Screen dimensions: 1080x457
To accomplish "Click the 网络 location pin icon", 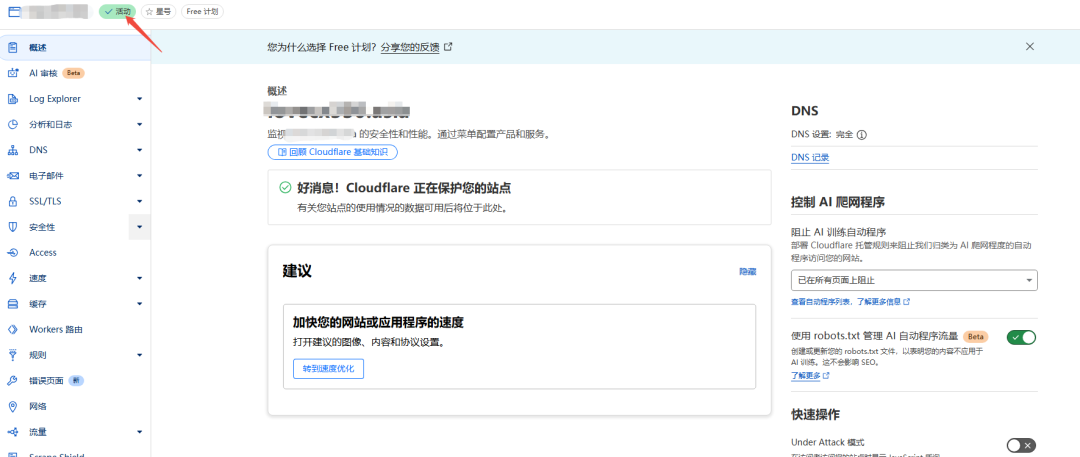I will 12,407.
